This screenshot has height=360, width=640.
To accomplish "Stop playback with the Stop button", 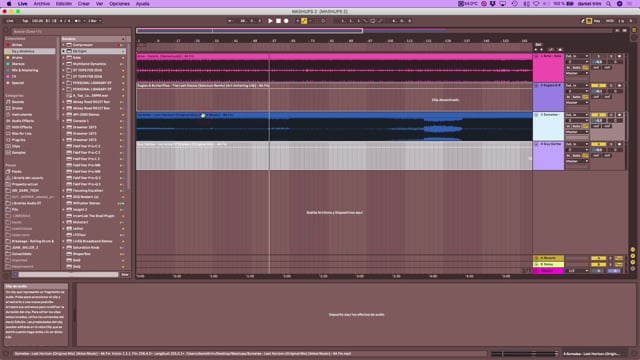I will 278,21.
